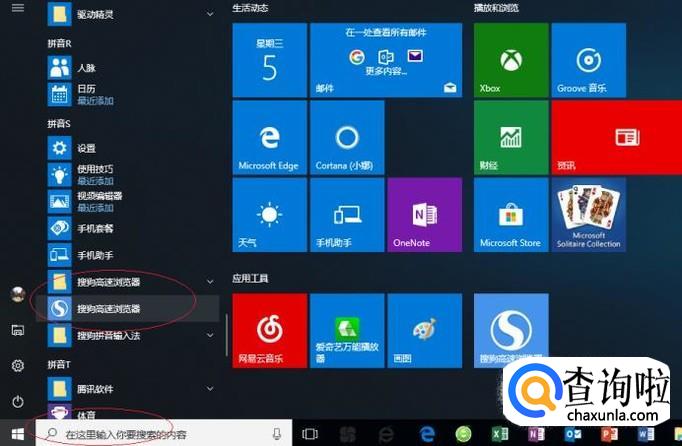Open 手机套餐 in the app list
The width and height of the screenshot is (682, 446).
133,228
